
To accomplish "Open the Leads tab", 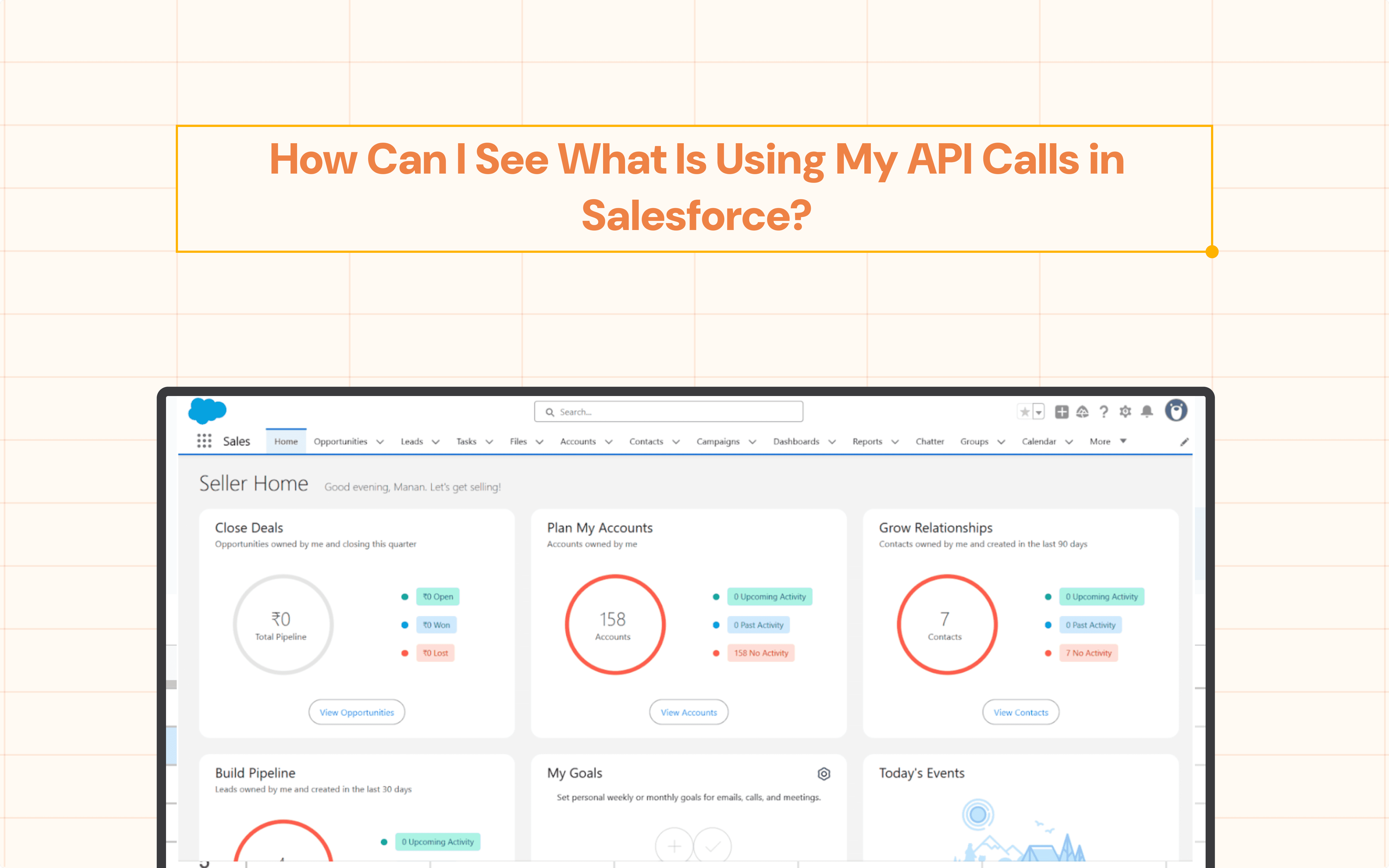I will pyautogui.click(x=412, y=442).
